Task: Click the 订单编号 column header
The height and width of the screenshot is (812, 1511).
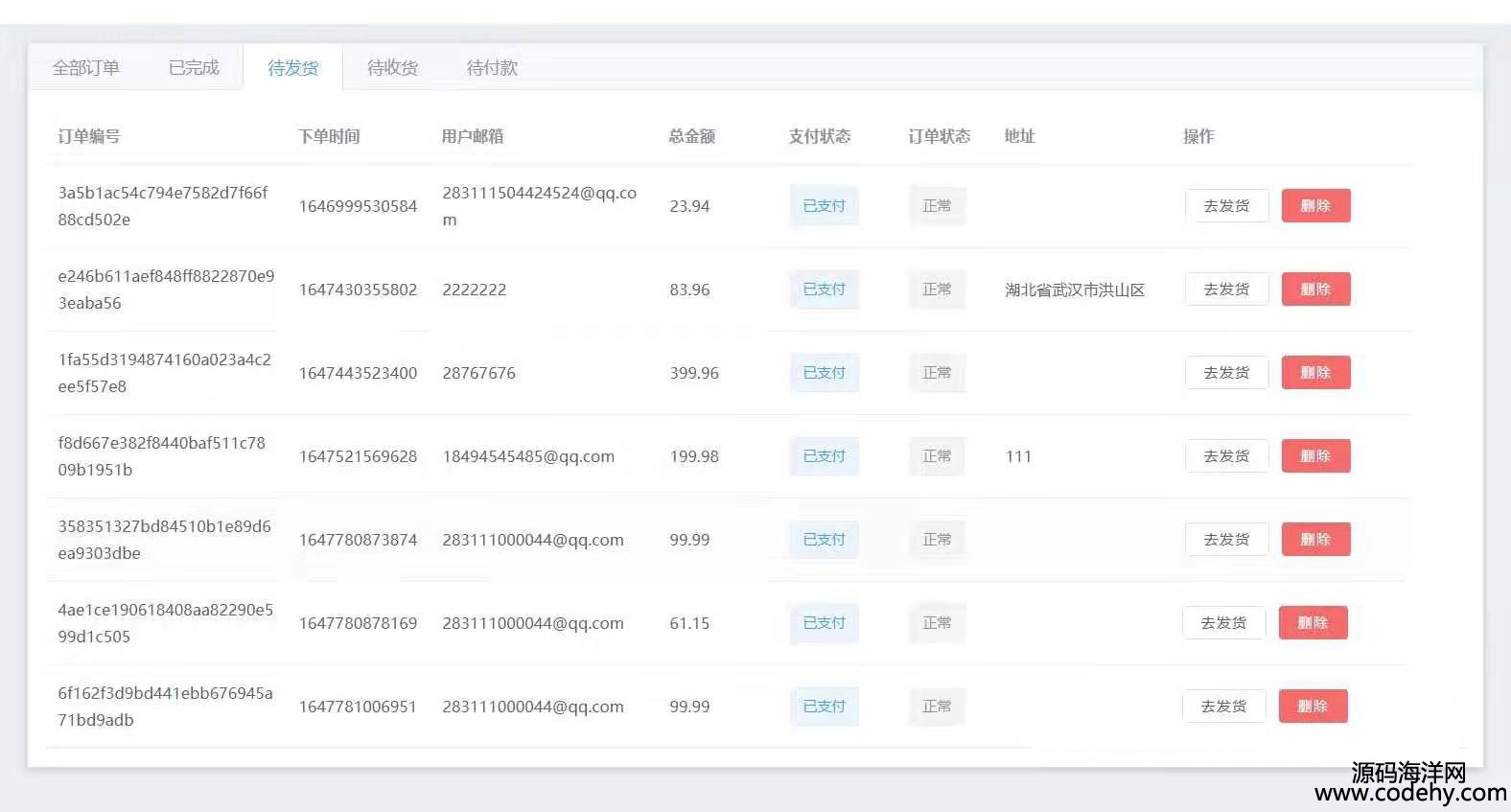Action: (89, 136)
